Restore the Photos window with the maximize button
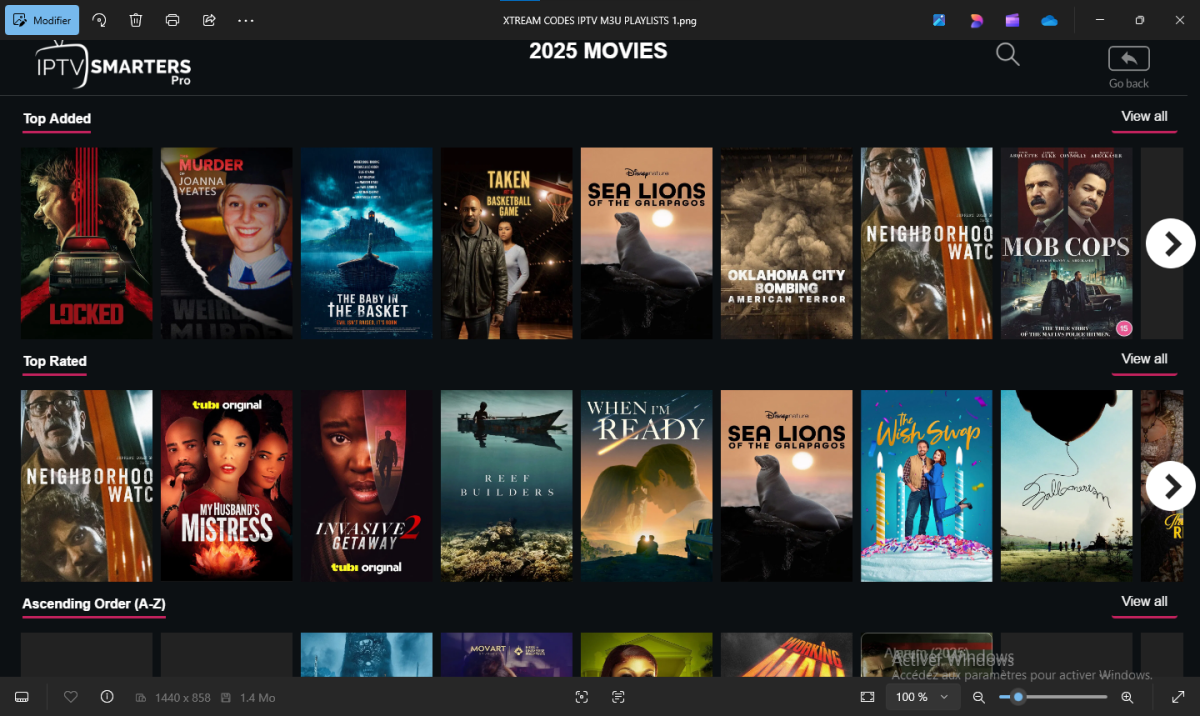This screenshot has width=1200, height=716. tap(1139, 20)
